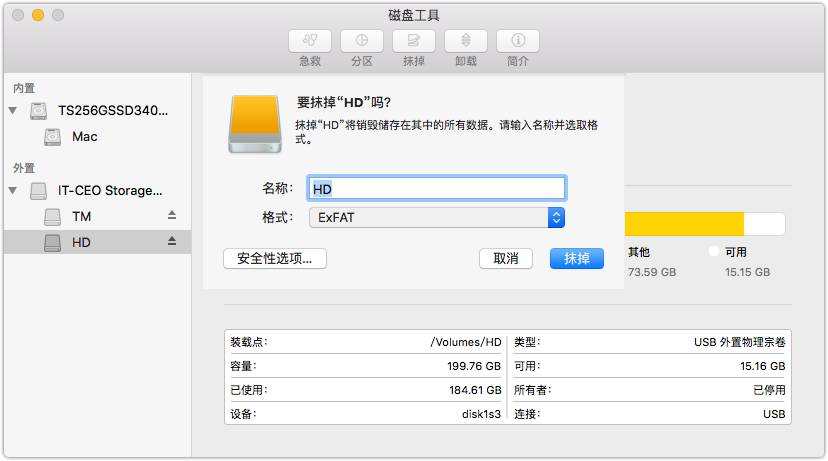
Task: Click the green zoom window button
Action: (58, 16)
